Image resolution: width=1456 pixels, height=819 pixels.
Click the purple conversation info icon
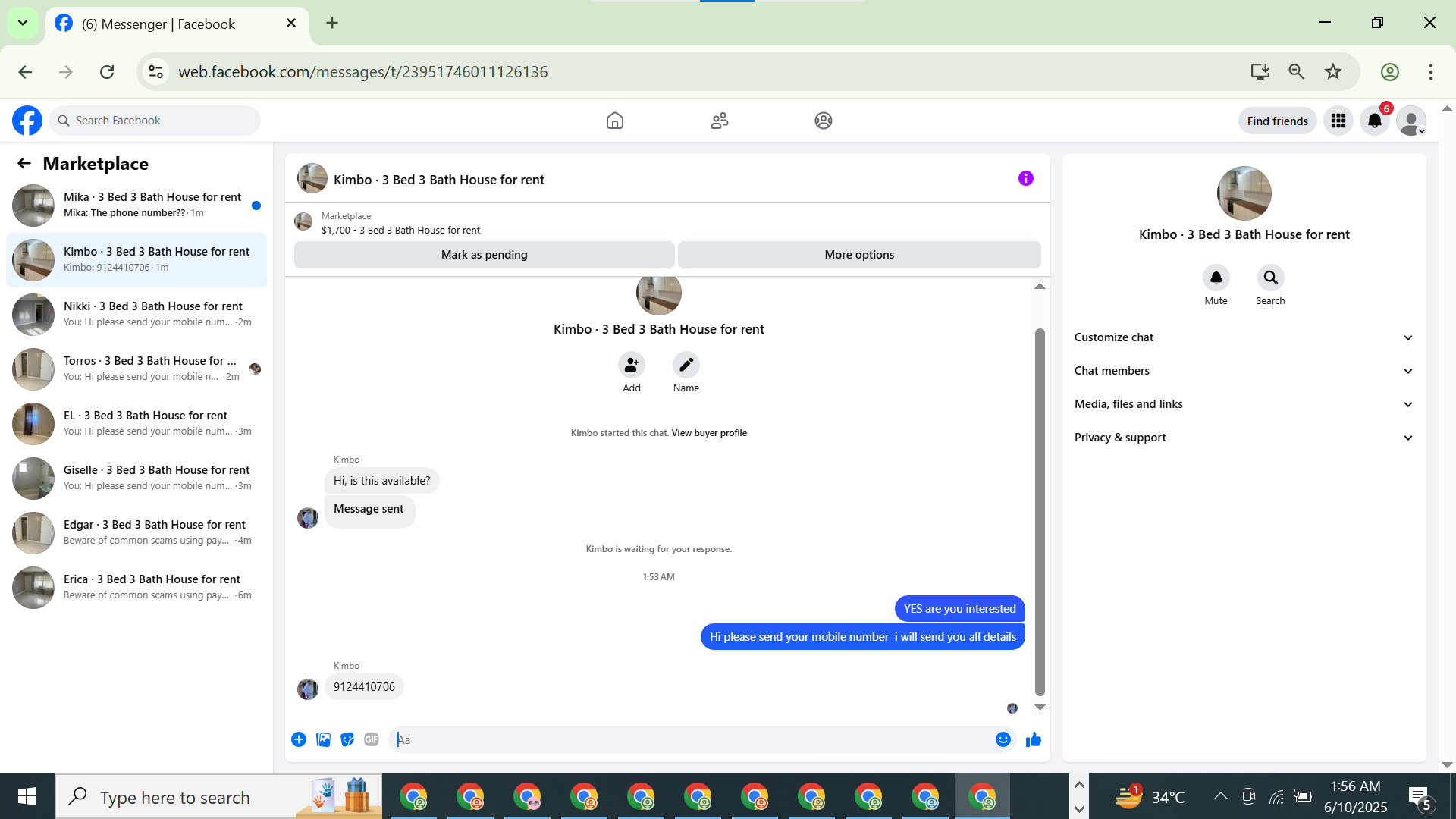point(1025,178)
